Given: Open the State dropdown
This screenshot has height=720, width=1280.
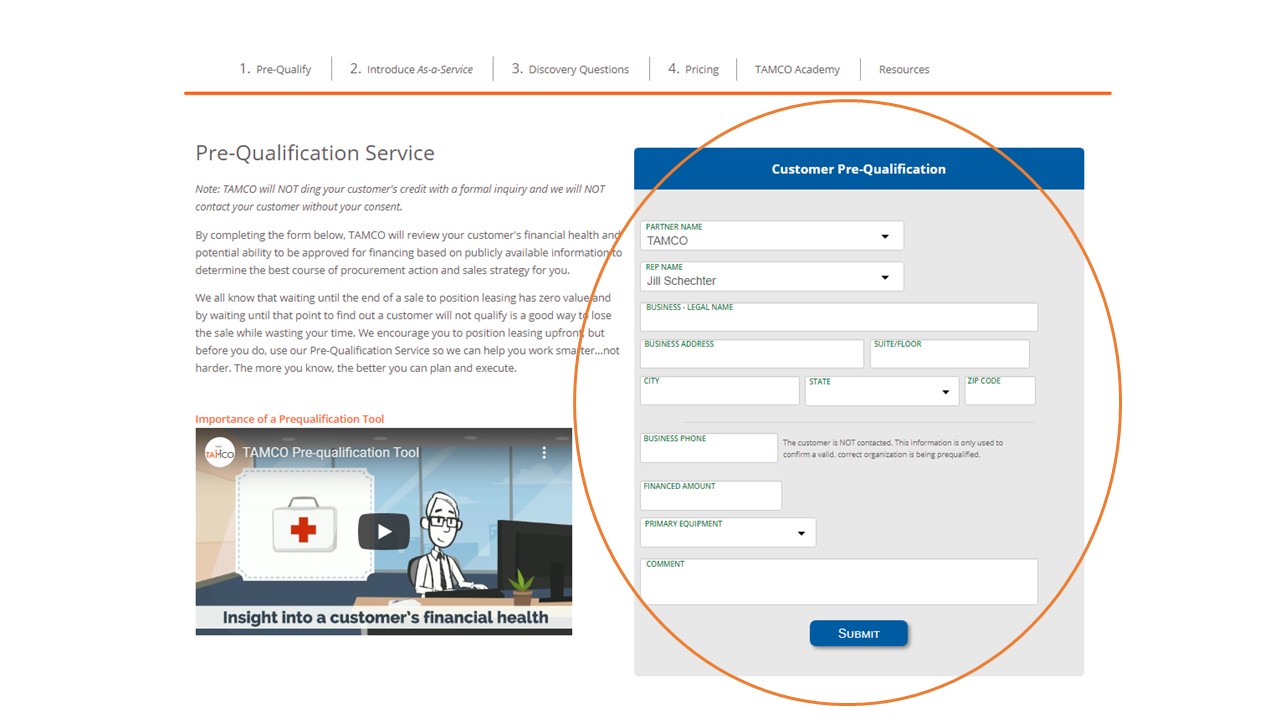Looking at the screenshot, I should pyautogui.click(x=882, y=391).
